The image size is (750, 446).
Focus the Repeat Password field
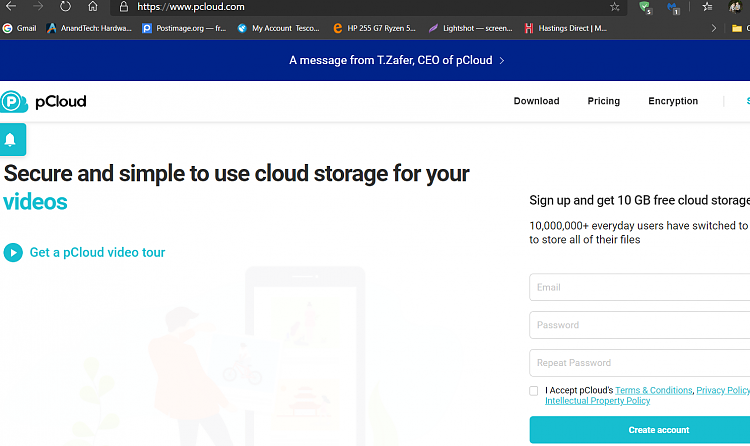(x=640, y=363)
